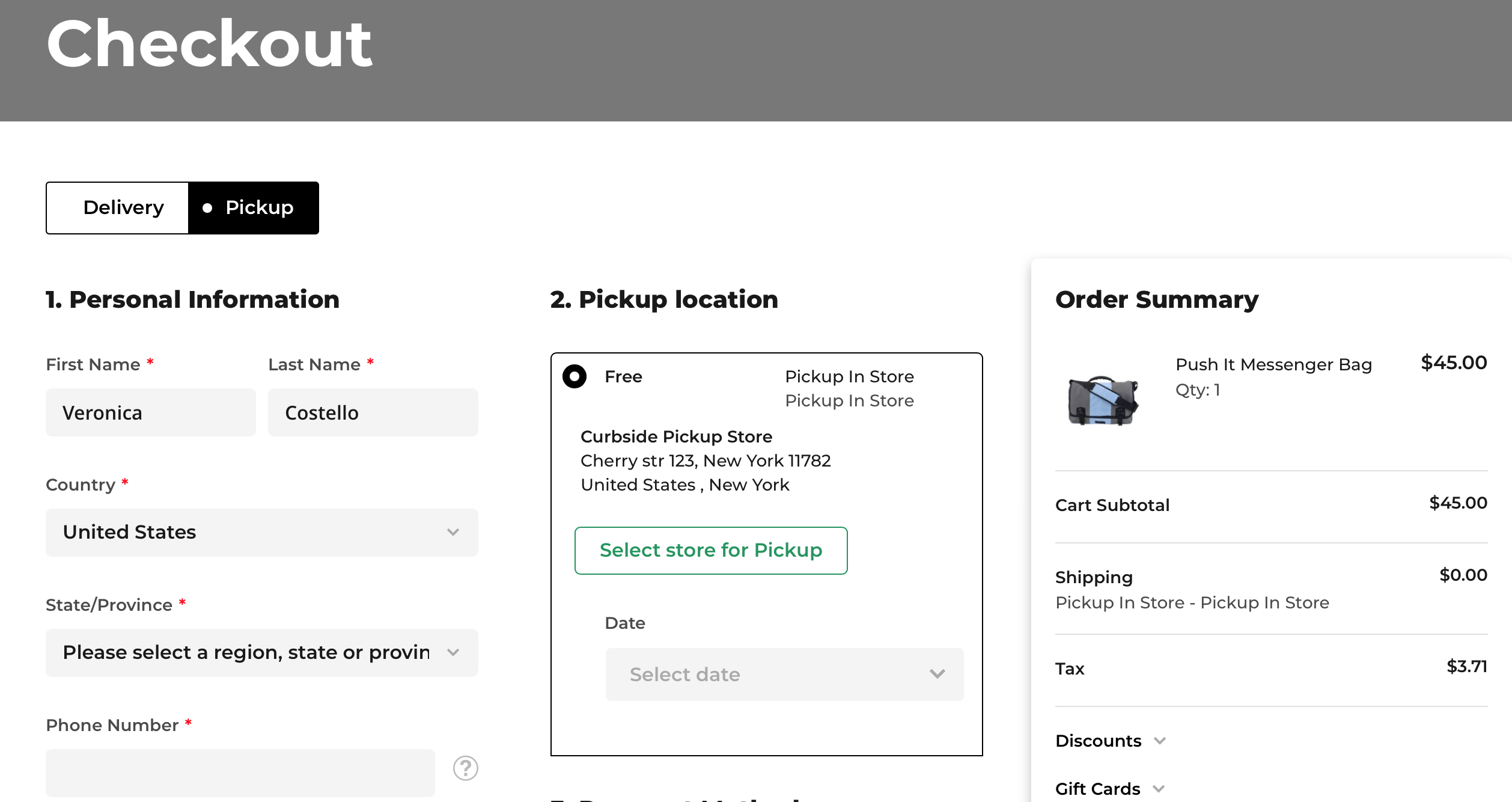Click the $0.00 shipping amount

coord(1463,575)
